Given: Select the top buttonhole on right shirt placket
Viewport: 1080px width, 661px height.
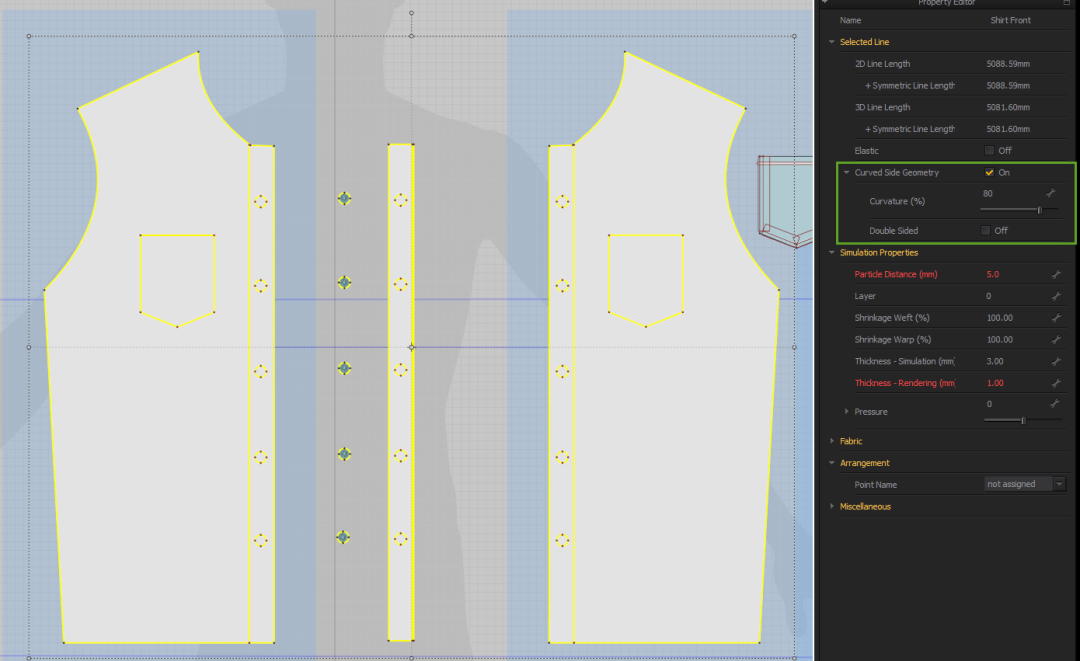Looking at the screenshot, I should [x=562, y=201].
